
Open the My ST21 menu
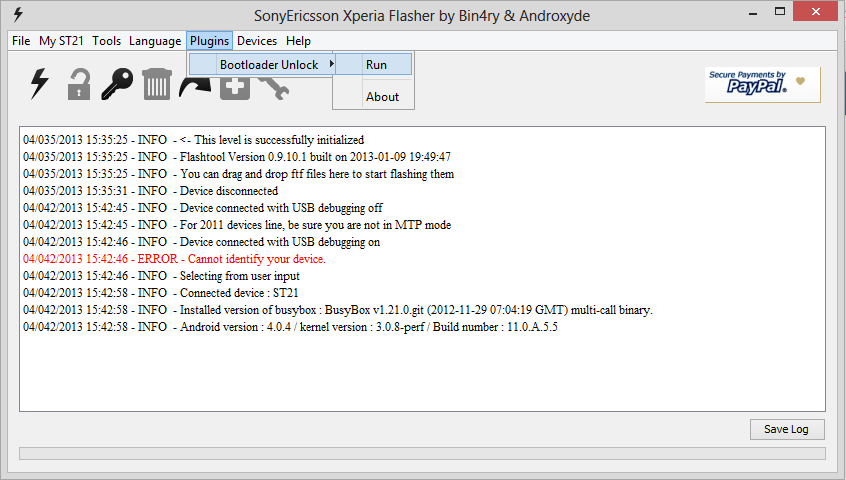(61, 41)
